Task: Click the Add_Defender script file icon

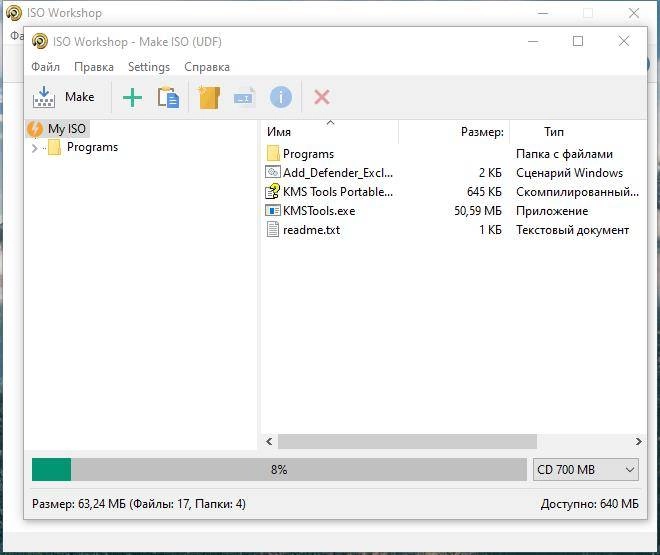Action: 273,172
